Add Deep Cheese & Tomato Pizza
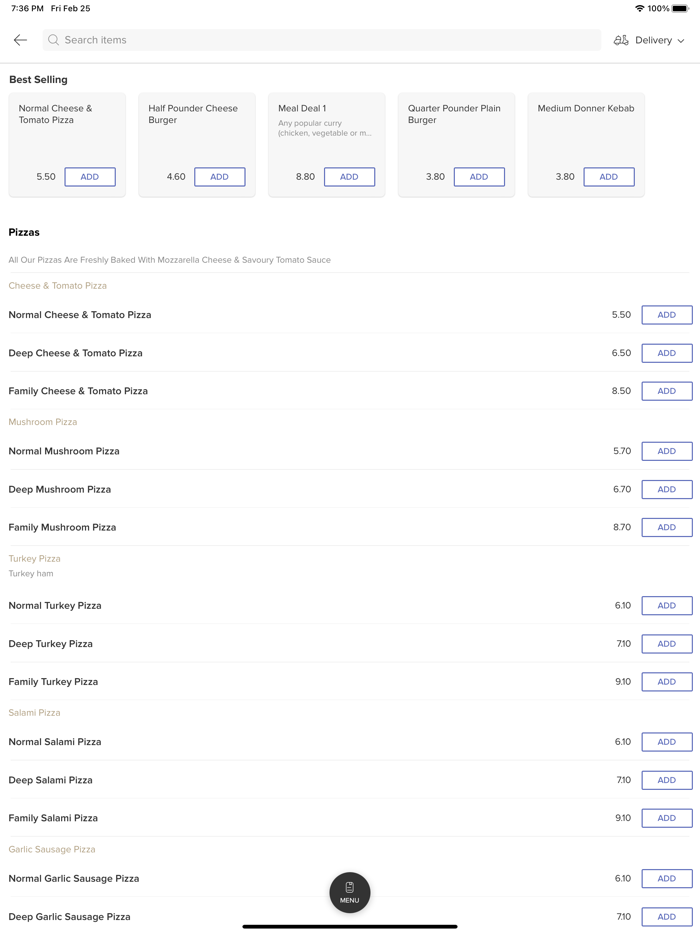700x934 pixels. click(666, 353)
